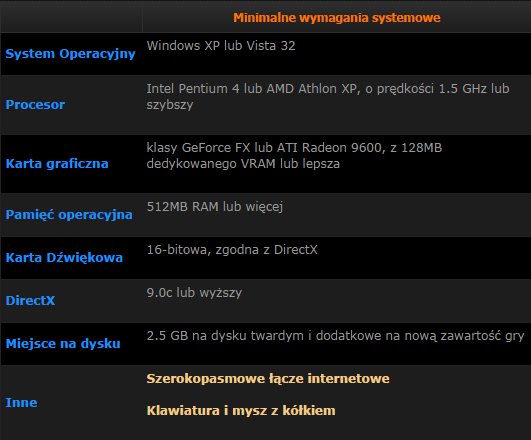Click 'Szerokopasmowe łącze internetowe' bold text

click(268, 379)
